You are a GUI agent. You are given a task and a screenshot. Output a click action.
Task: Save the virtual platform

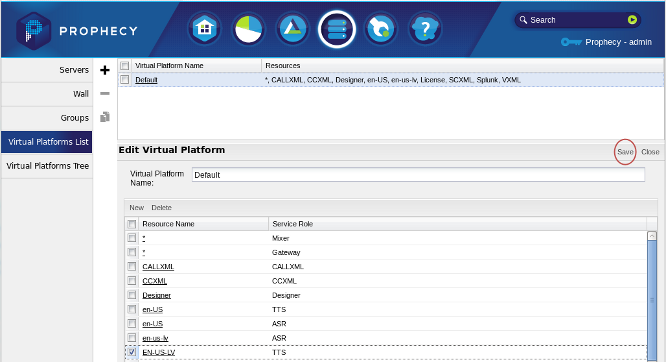tap(625, 152)
